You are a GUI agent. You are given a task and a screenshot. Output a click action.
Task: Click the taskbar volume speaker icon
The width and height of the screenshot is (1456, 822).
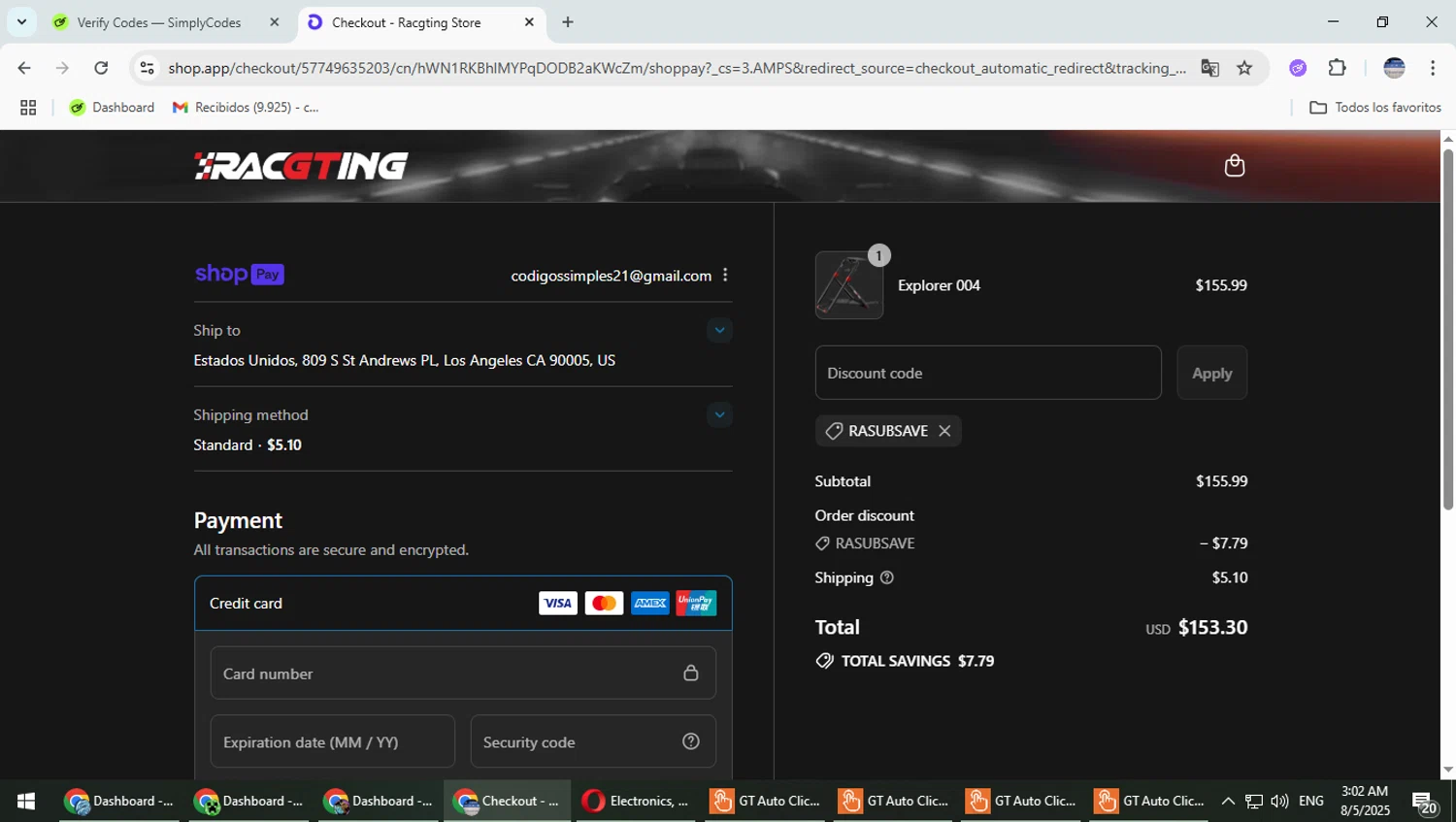pyautogui.click(x=1279, y=801)
